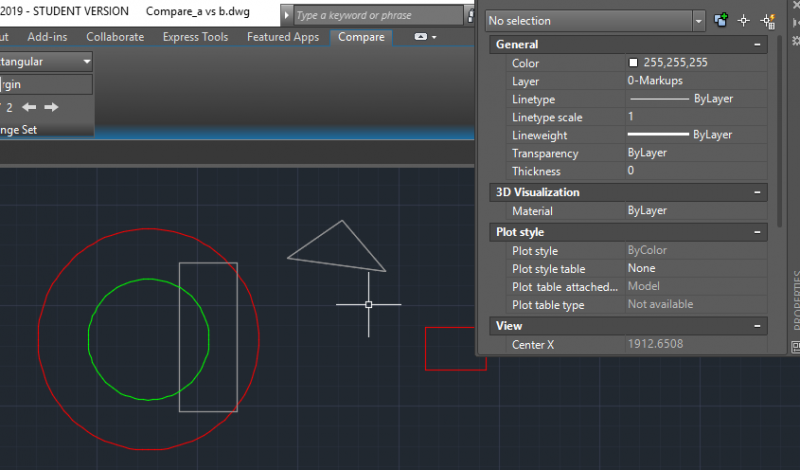This screenshot has height=470, width=800.
Task: Collapse the General properties section
Action: [759, 44]
